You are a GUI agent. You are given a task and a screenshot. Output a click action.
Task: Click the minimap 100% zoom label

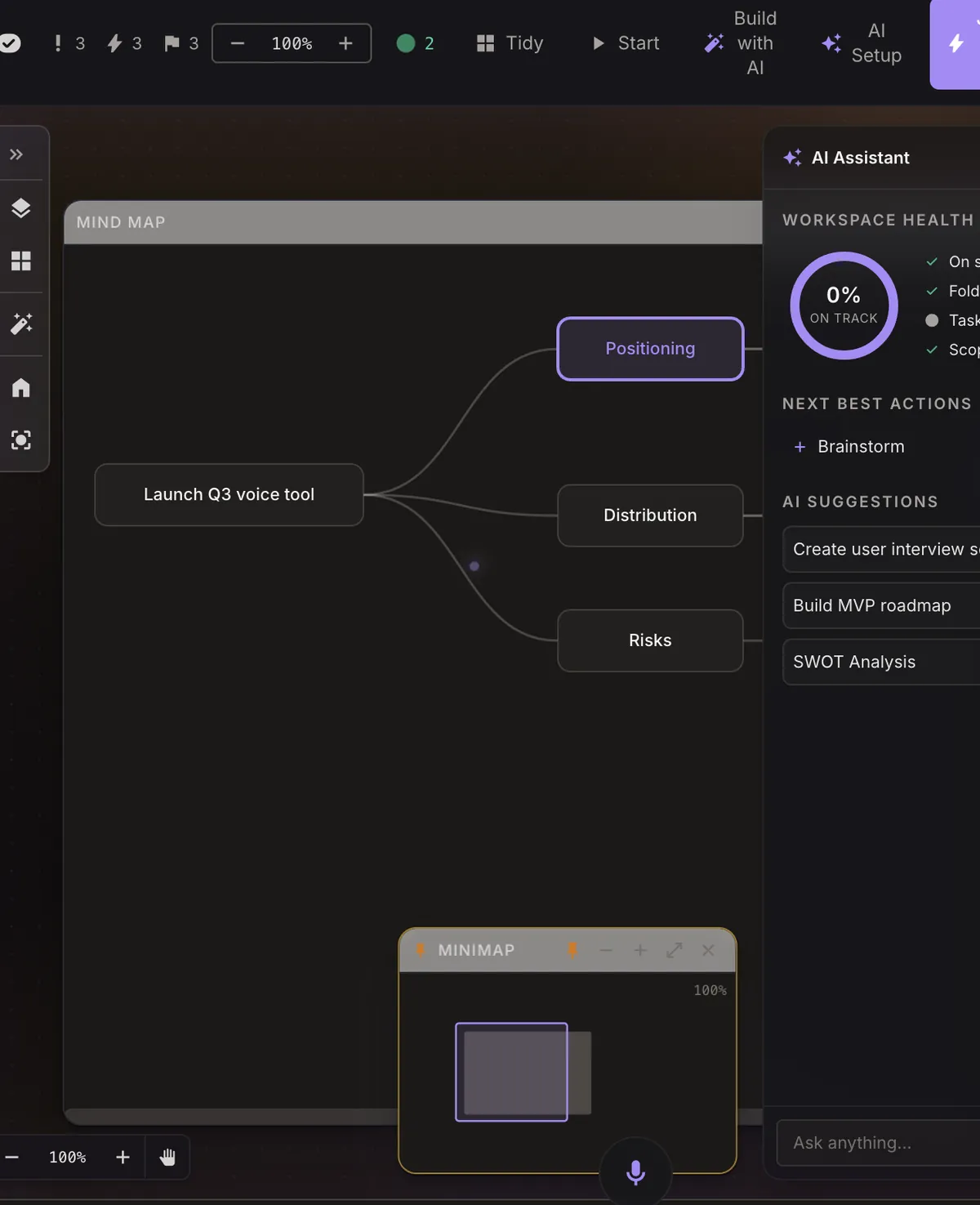coord(710,990)
